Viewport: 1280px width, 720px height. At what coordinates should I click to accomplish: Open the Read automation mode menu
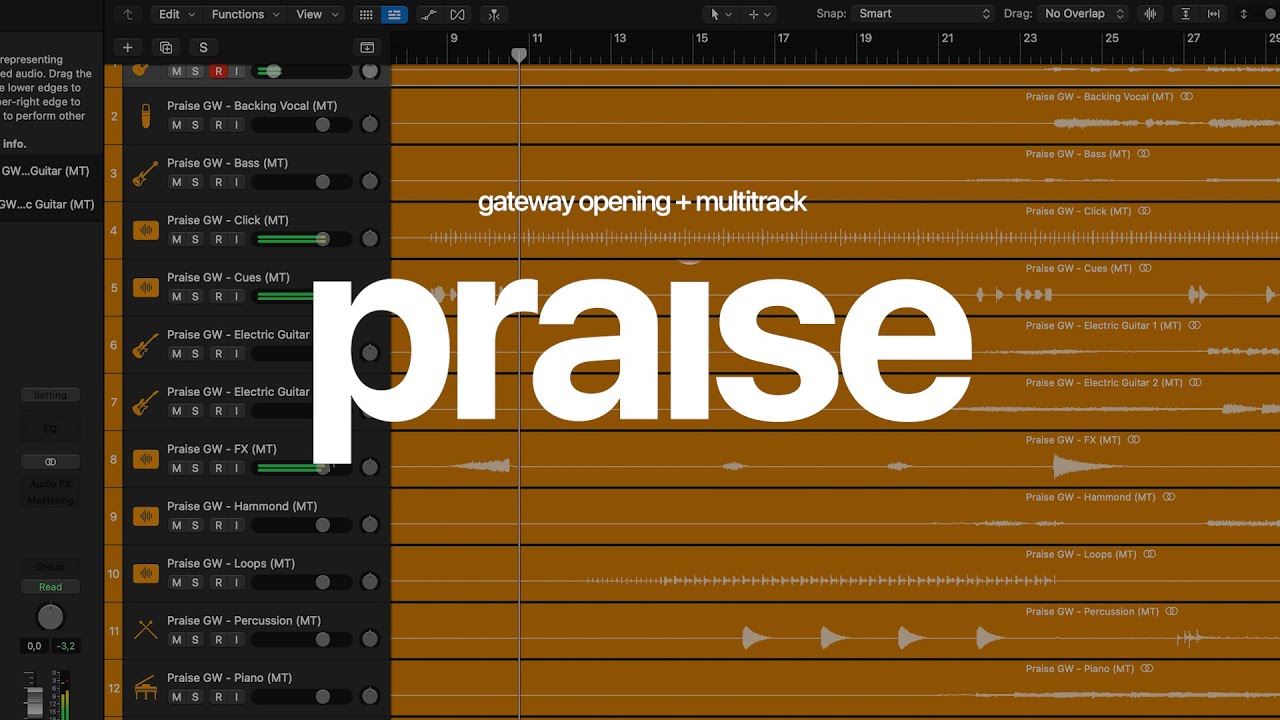[50, 587]
